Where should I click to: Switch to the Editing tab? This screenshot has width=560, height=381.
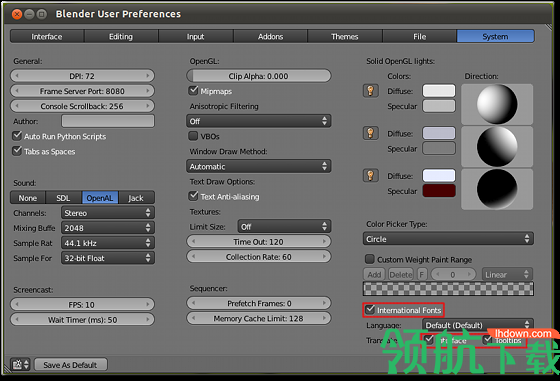click(121, 36)
